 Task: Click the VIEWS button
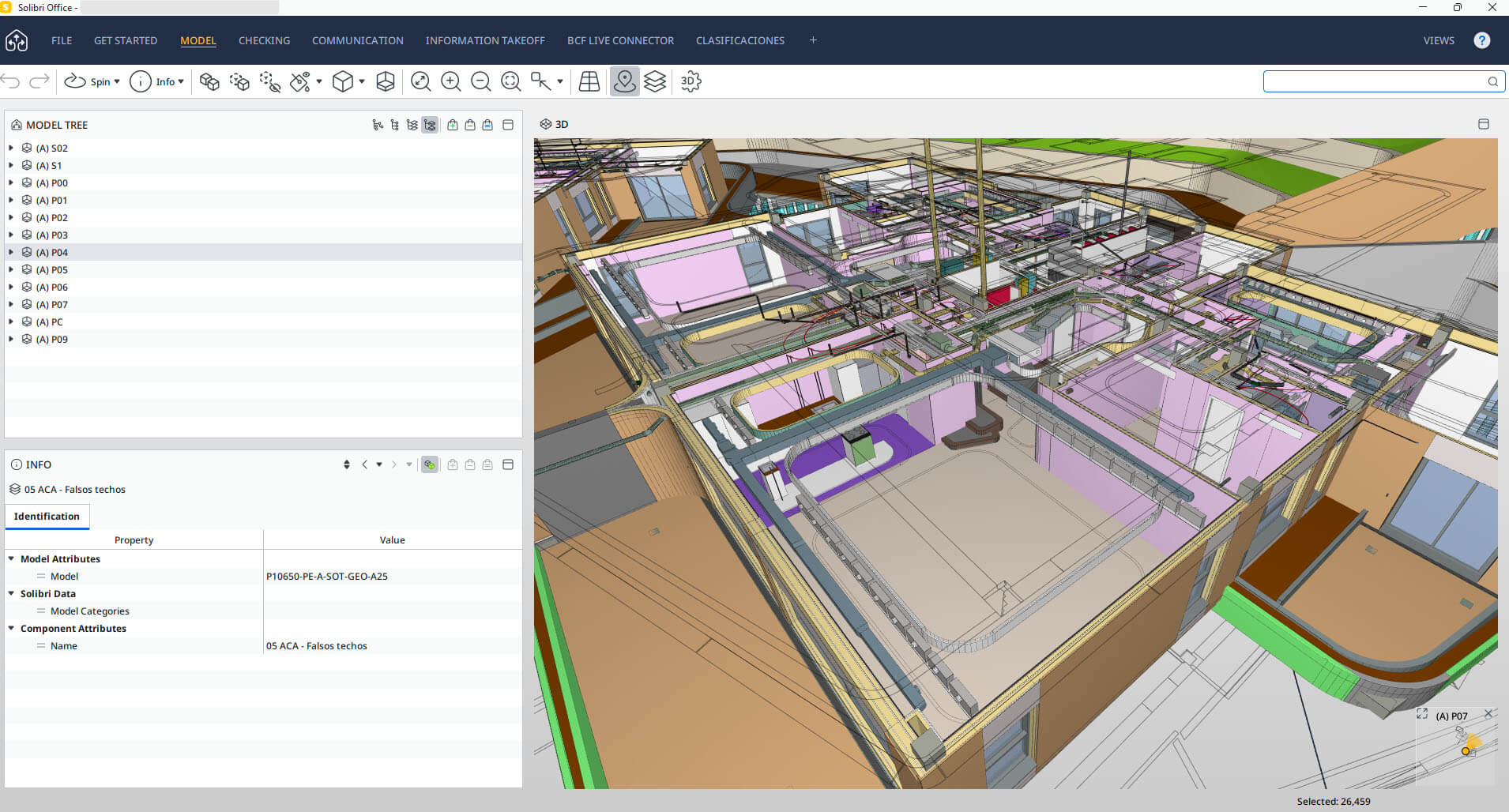1438,40
